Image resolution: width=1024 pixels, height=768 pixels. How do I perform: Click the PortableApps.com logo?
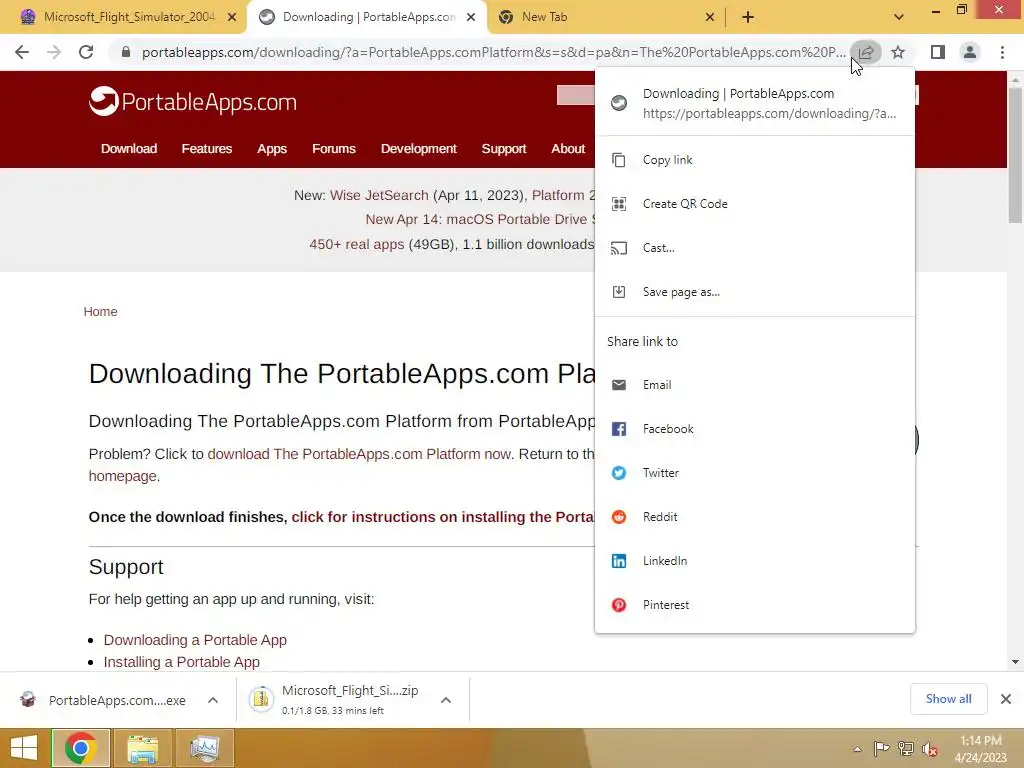[x=193, y=101]
